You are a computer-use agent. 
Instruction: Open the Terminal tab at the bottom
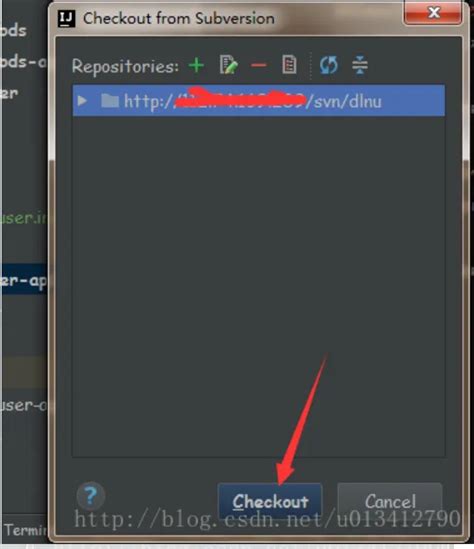25,530
